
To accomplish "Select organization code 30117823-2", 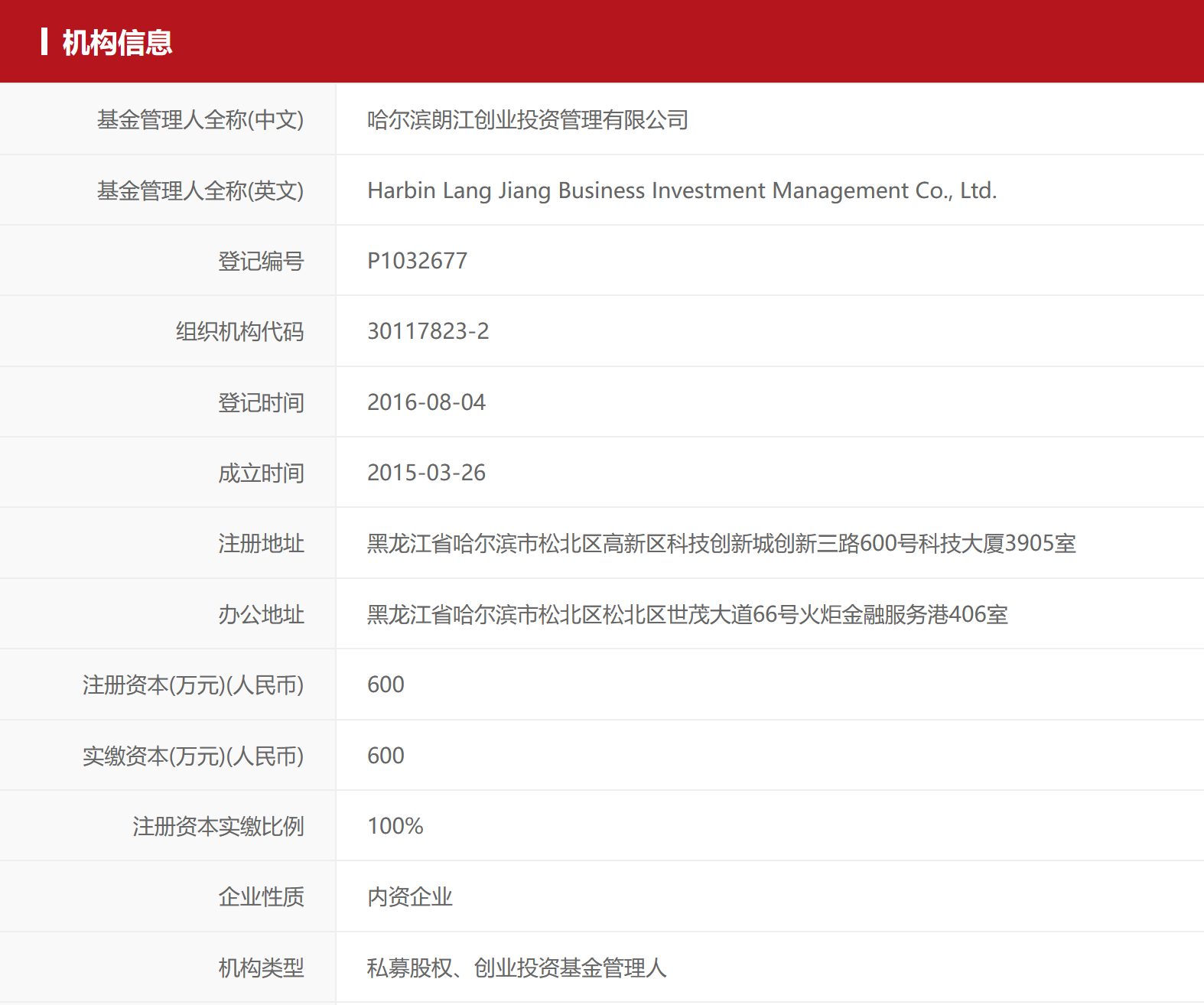I will point(428,331).
